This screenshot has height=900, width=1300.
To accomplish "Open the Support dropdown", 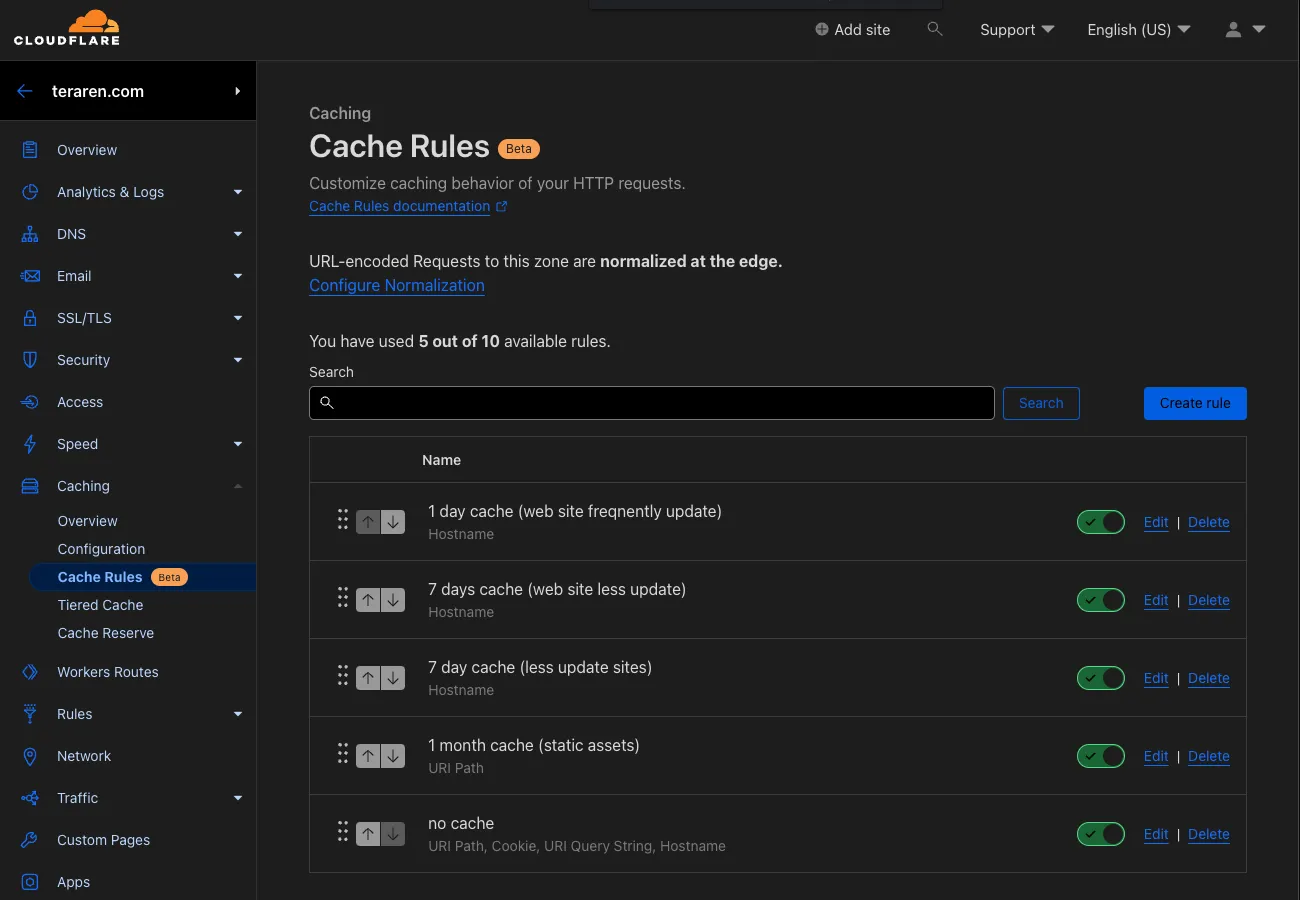I will (1017, 30).
